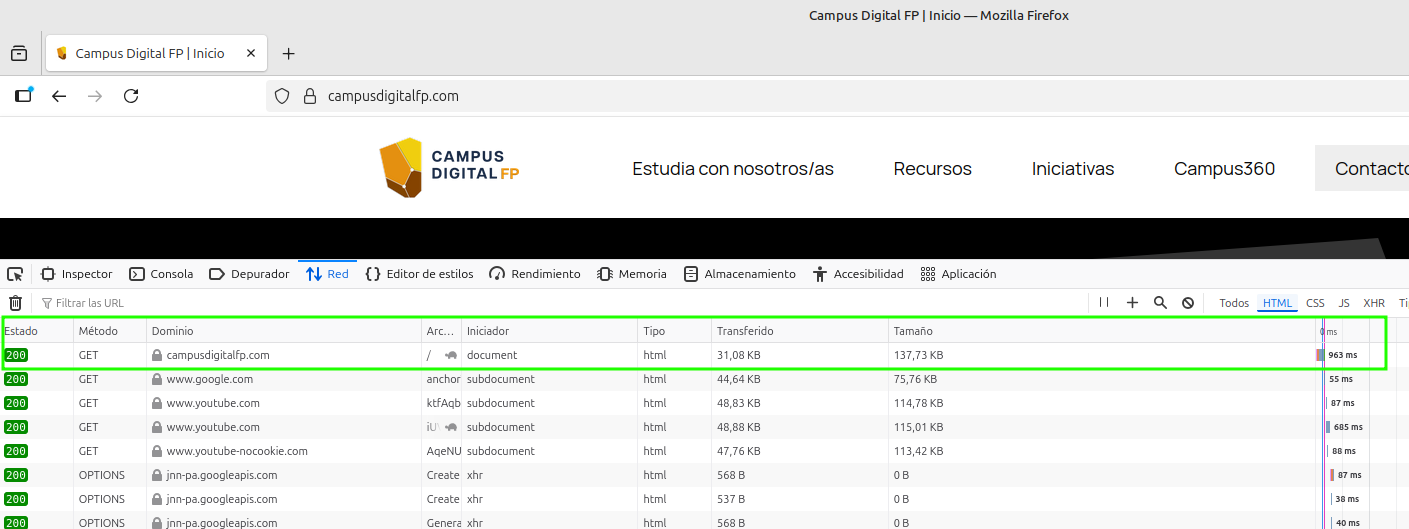Image resolution: width=1409 pixels, height=529 pixels.
Task: Open the network search magnifier icon
Action: point(1160,303)
